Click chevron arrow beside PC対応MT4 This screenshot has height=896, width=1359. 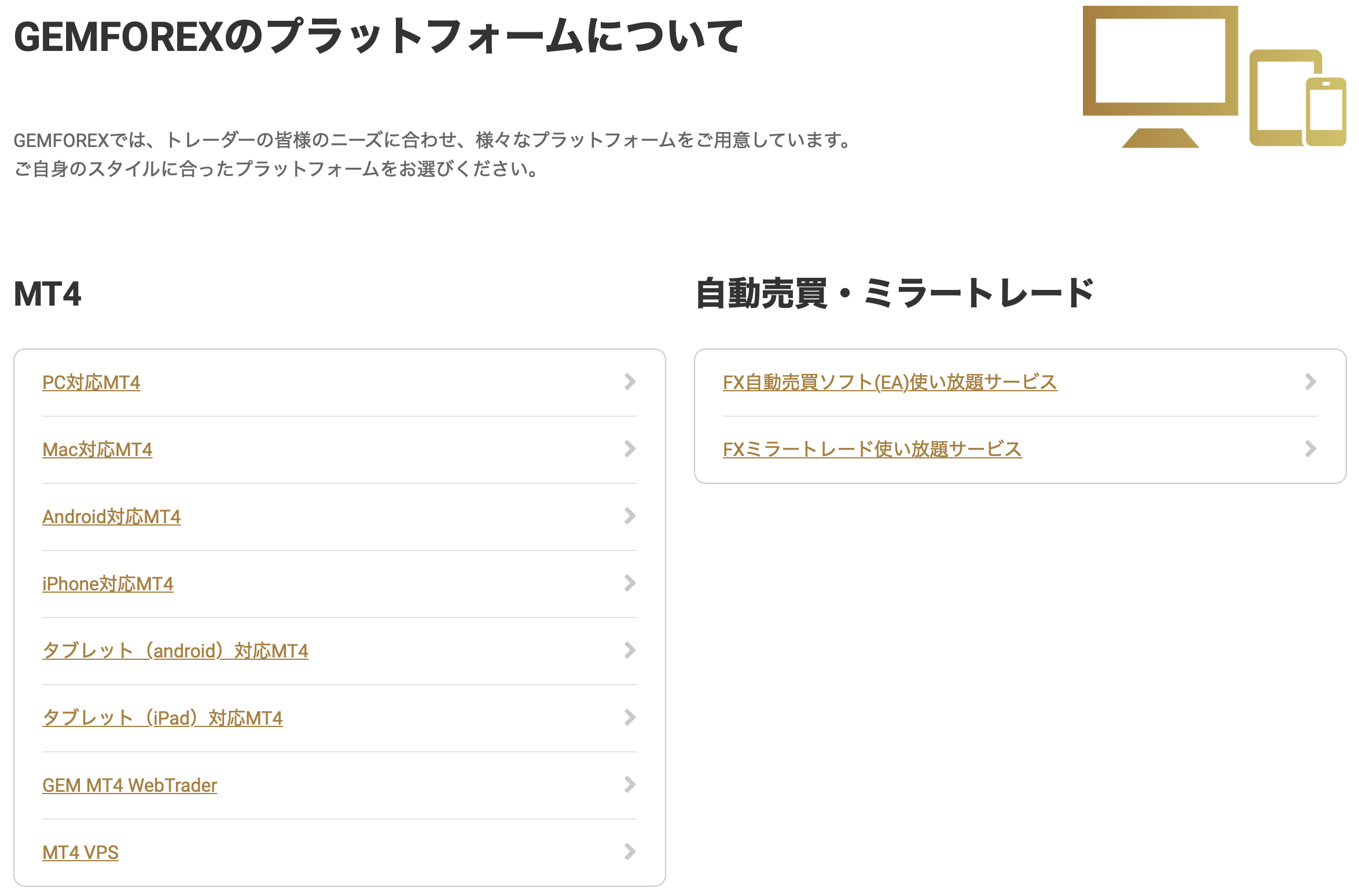[630, 381]
